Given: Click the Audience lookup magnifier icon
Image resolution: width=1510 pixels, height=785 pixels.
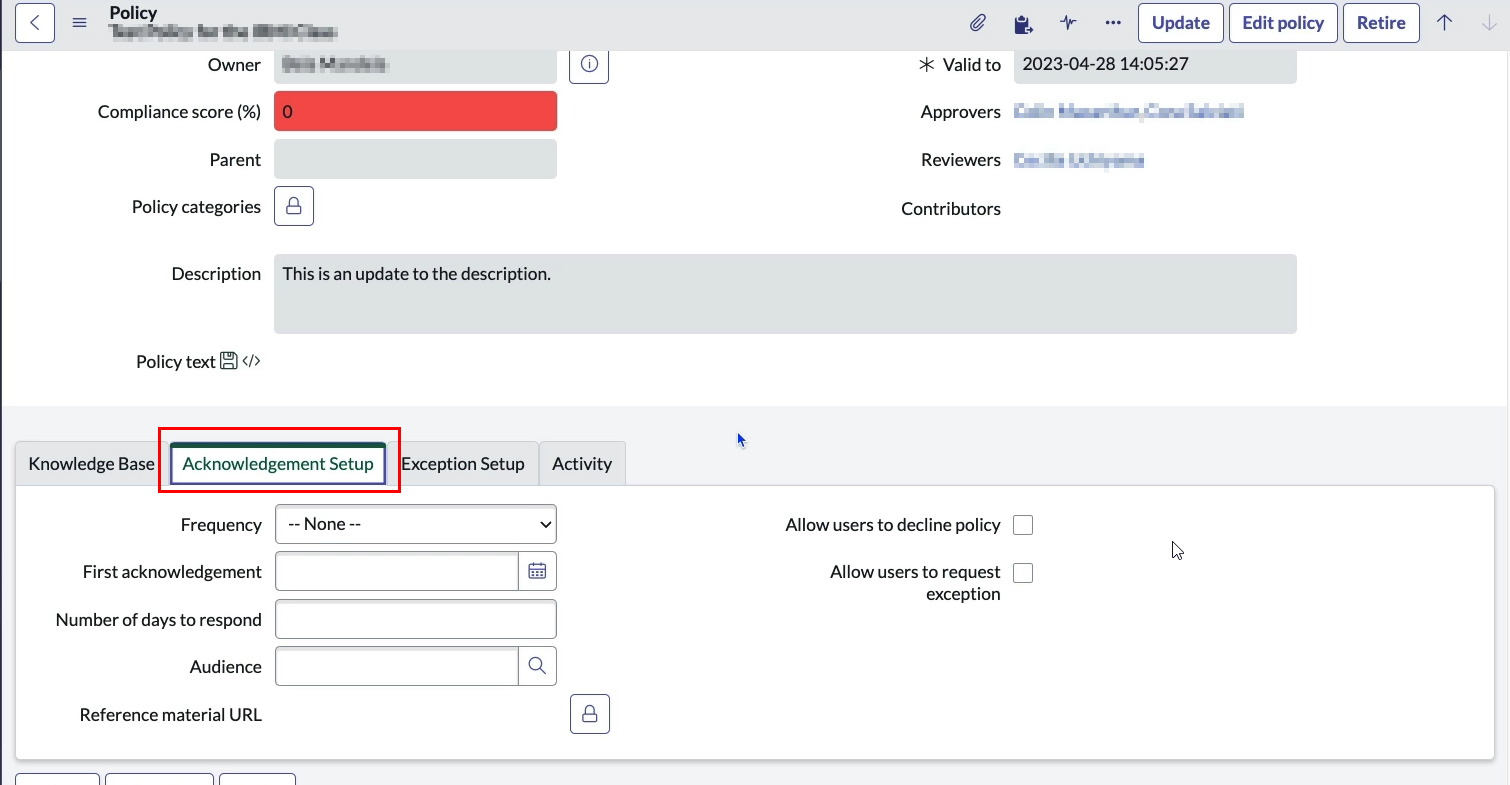Looking at the screenshot, I should point(537,666).
